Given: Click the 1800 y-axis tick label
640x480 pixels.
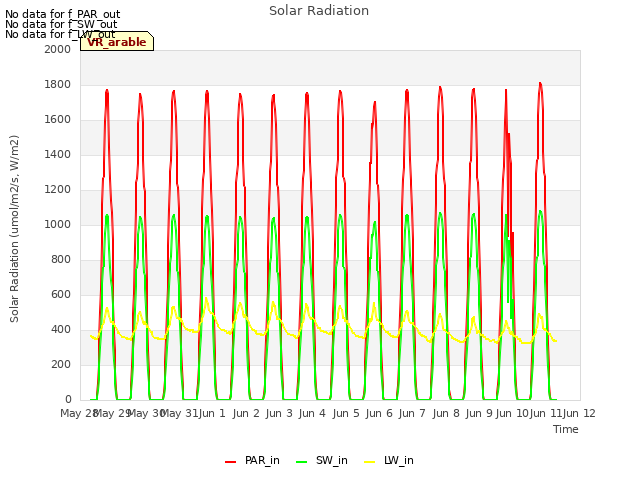Looking at the screenshot, I should coord(58,84).
